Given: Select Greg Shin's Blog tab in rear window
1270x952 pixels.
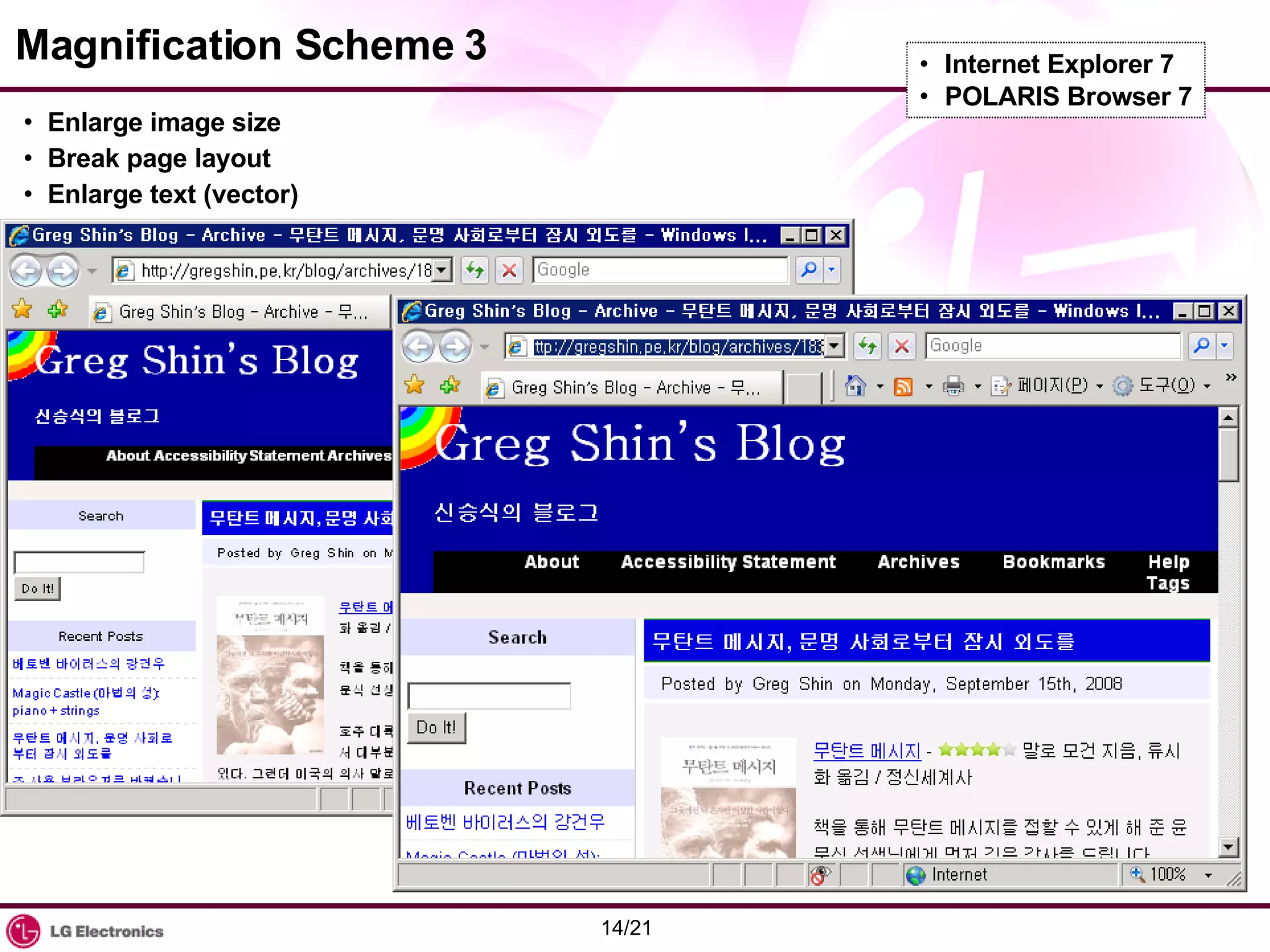Looking at the screenshot, I should [x=241, y=312].
